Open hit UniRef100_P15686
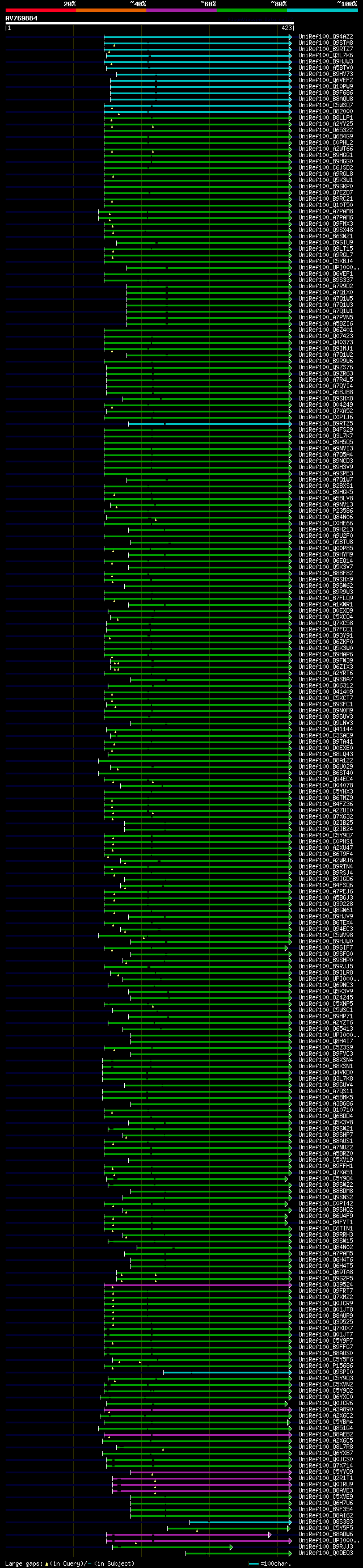This screenshot has width=363, height=1568. click(x=325, y=1366)
